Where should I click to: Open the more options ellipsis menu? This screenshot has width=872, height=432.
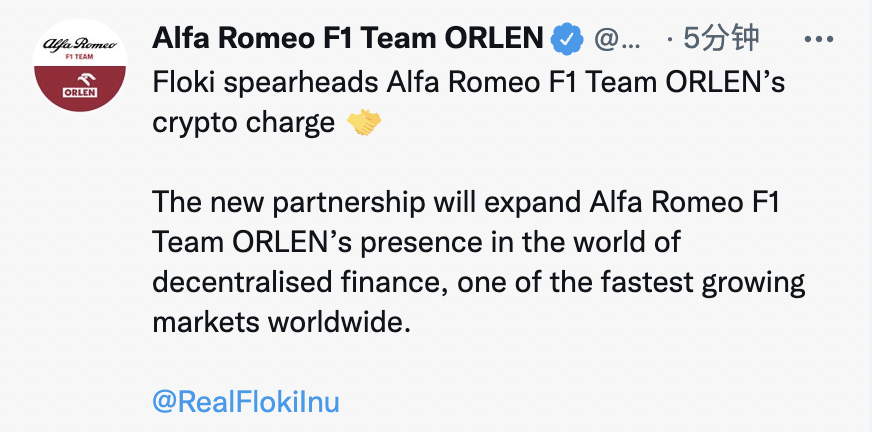(819, 41)
